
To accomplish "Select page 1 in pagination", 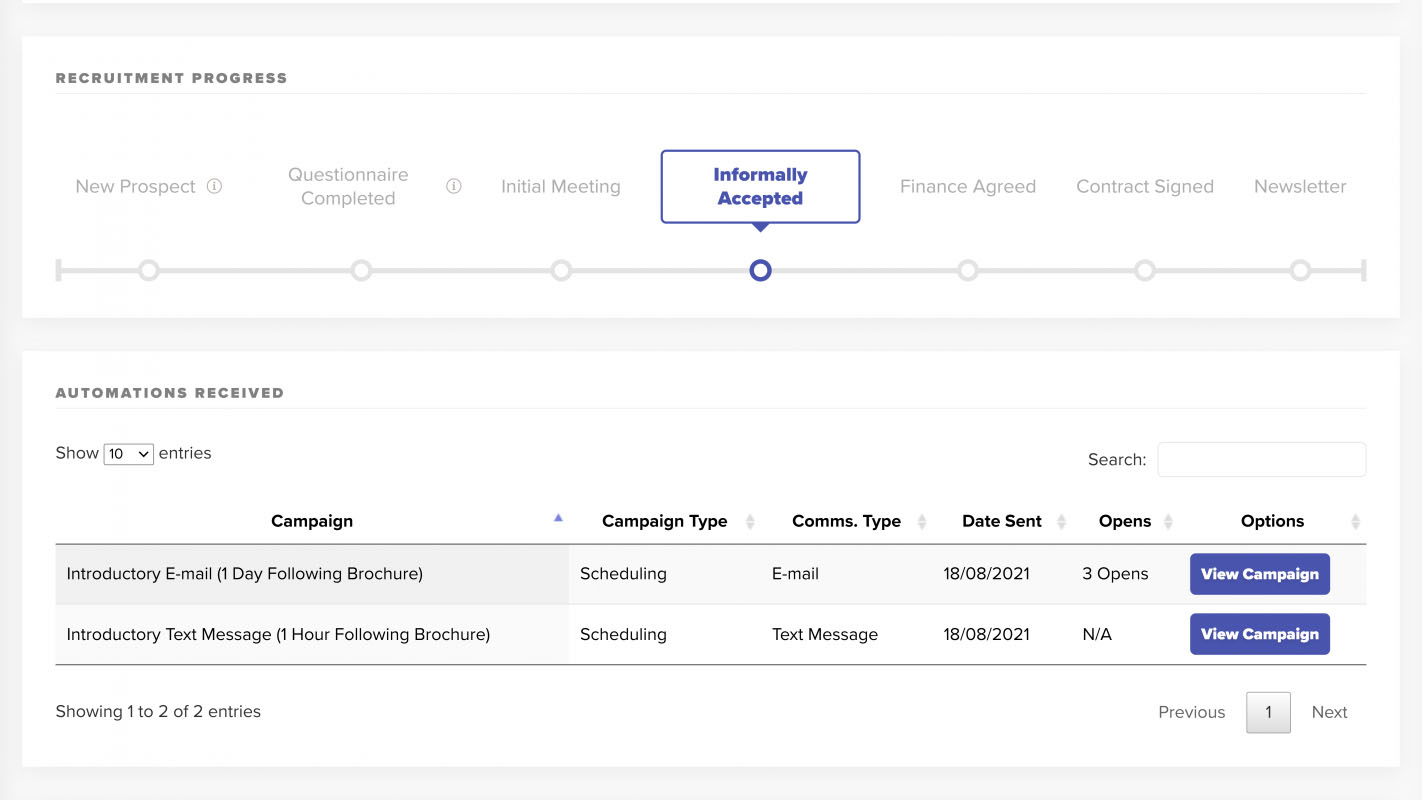I will [1268, 712].
